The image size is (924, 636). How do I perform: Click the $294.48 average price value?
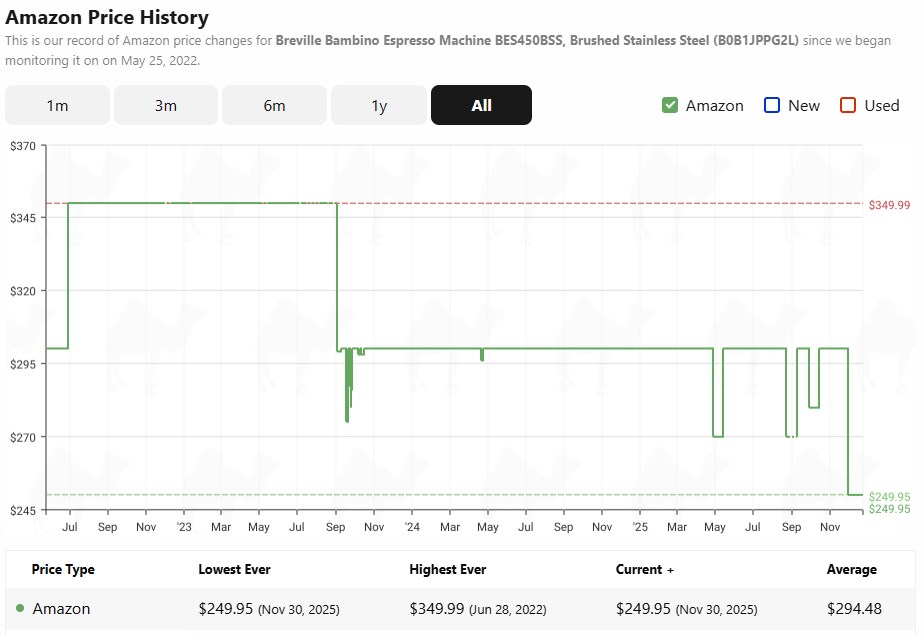pyautogui.click(x=854, y=608)
